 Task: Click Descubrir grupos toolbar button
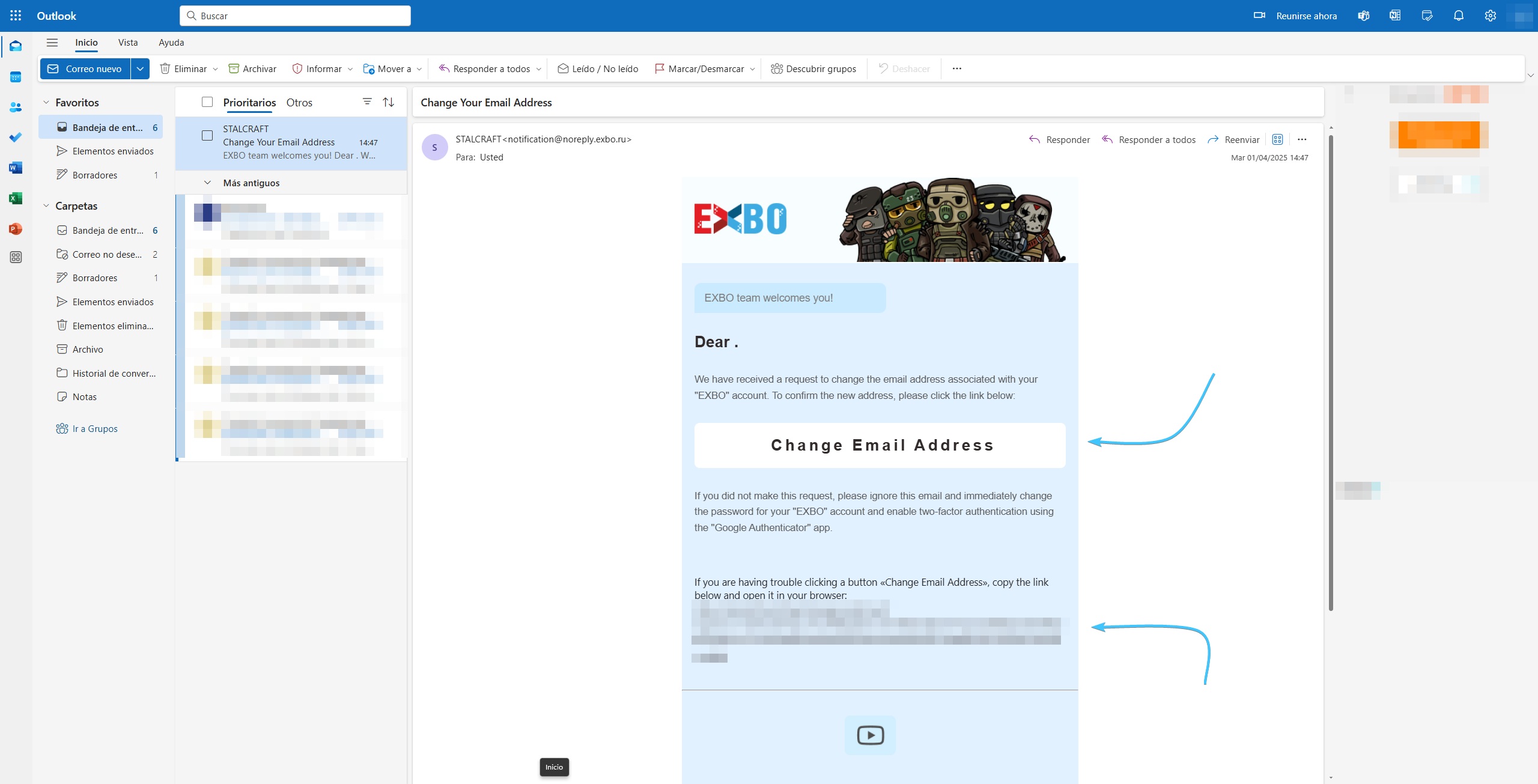[x=813, y=68]
